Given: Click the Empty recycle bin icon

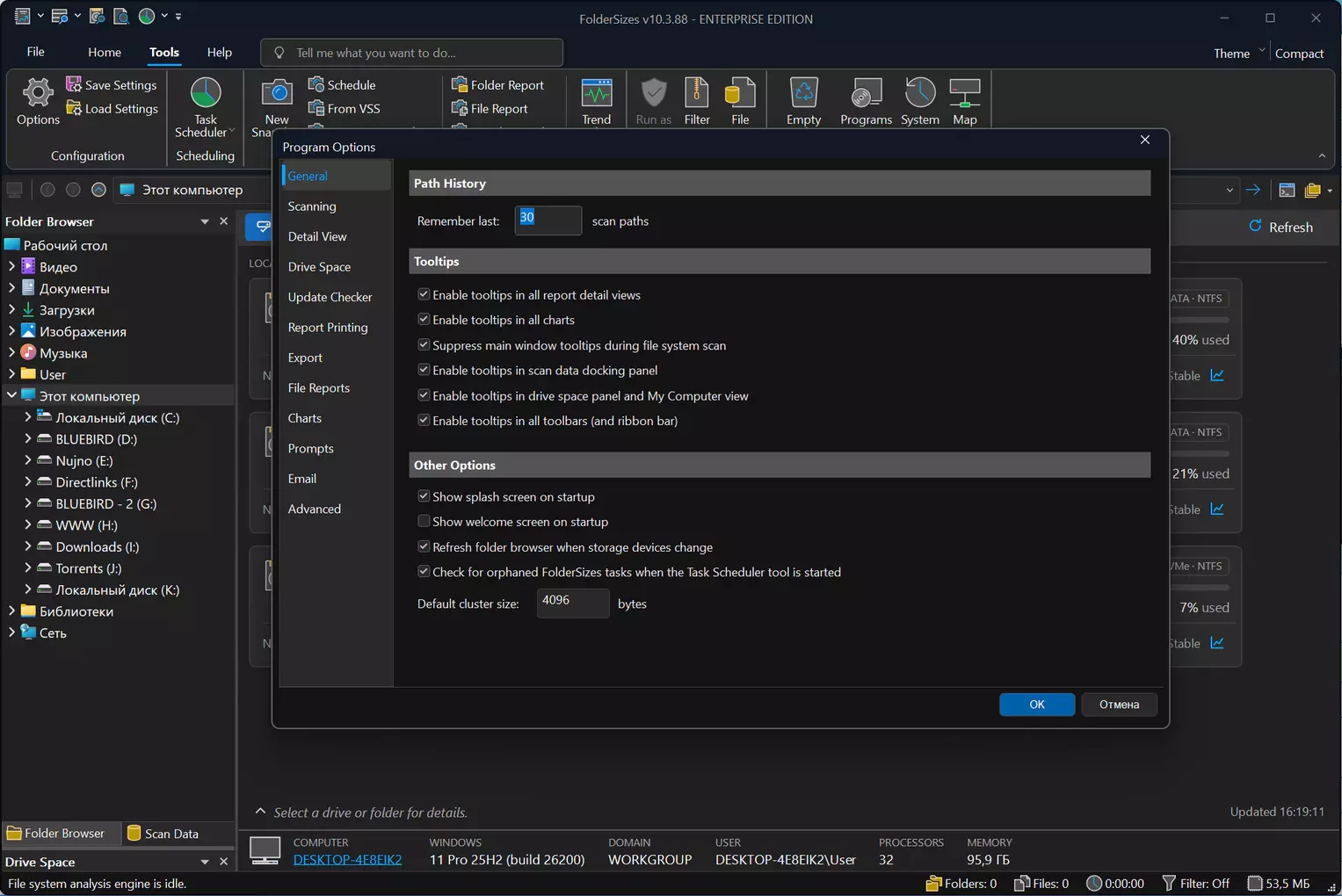Looking at the screenshot, I should [x=803, y=91].
